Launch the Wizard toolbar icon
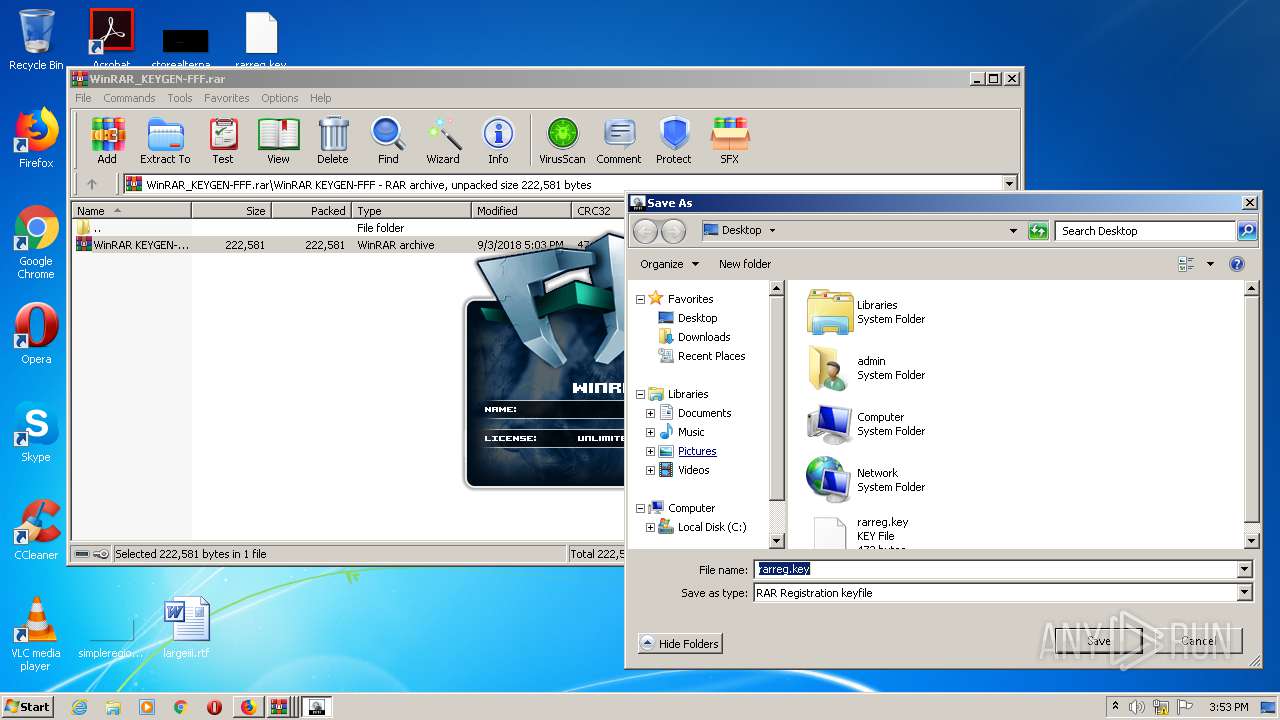 [x=443, y=140]
